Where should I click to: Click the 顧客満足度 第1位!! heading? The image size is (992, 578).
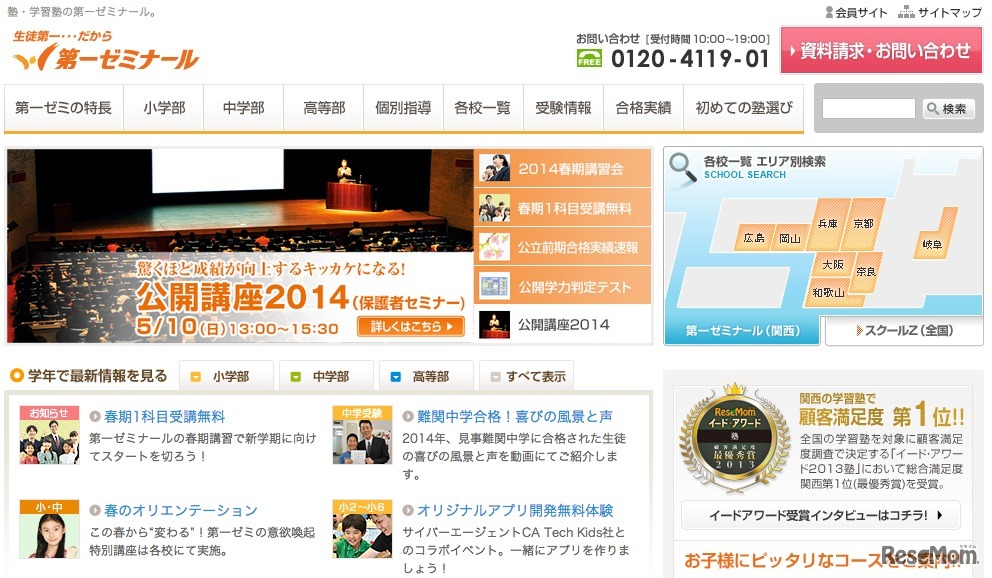point(881,416)
